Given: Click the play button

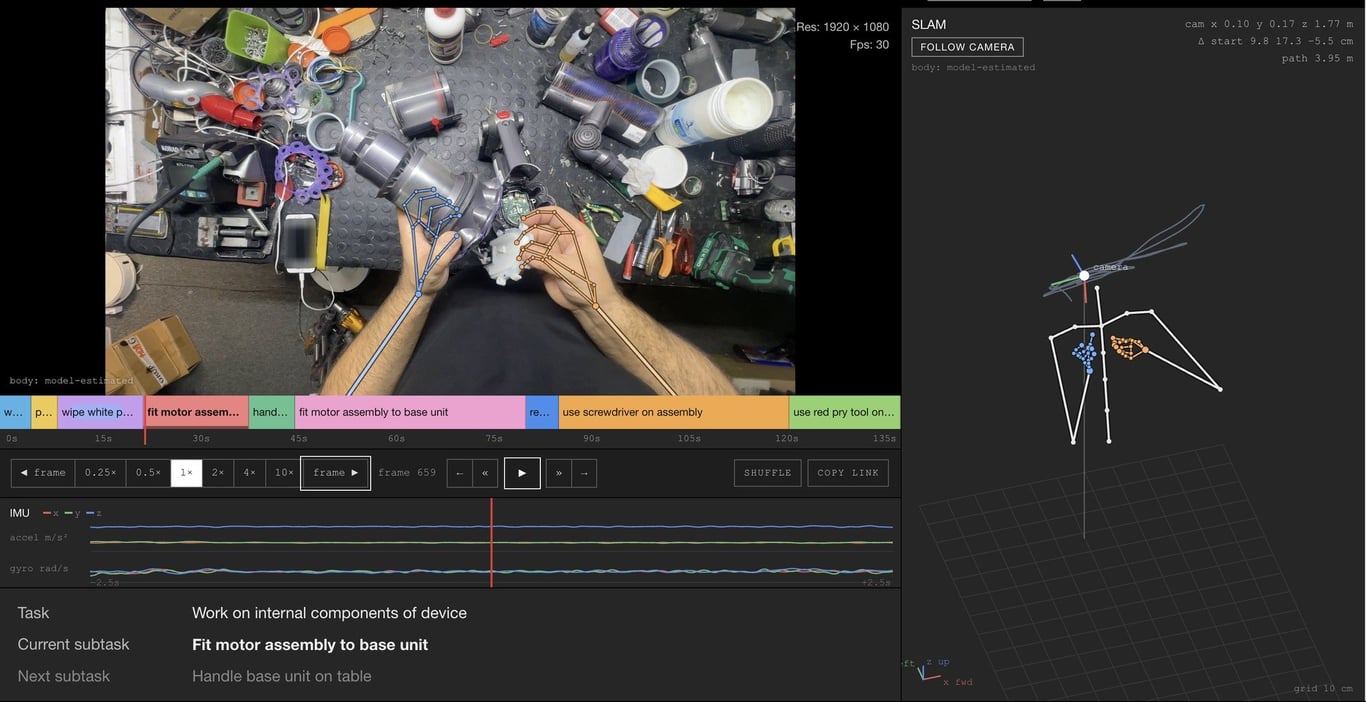Looking at the screenshot, I should coord(522,473).
